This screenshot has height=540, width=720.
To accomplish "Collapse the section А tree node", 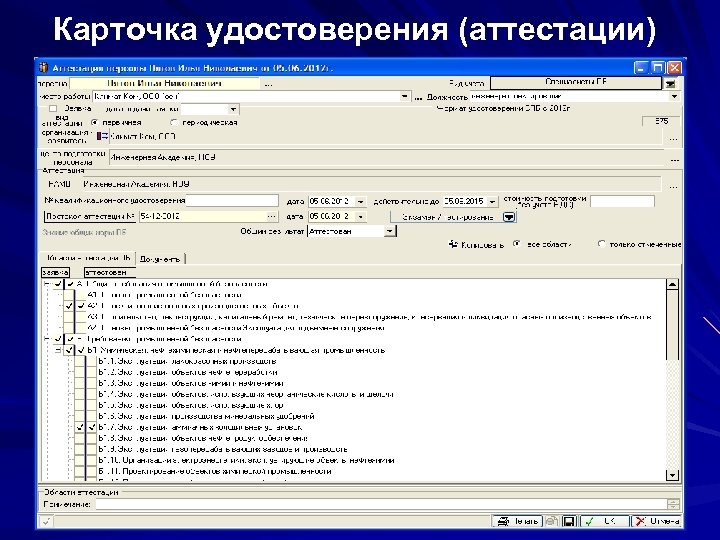I will (46, 284).
